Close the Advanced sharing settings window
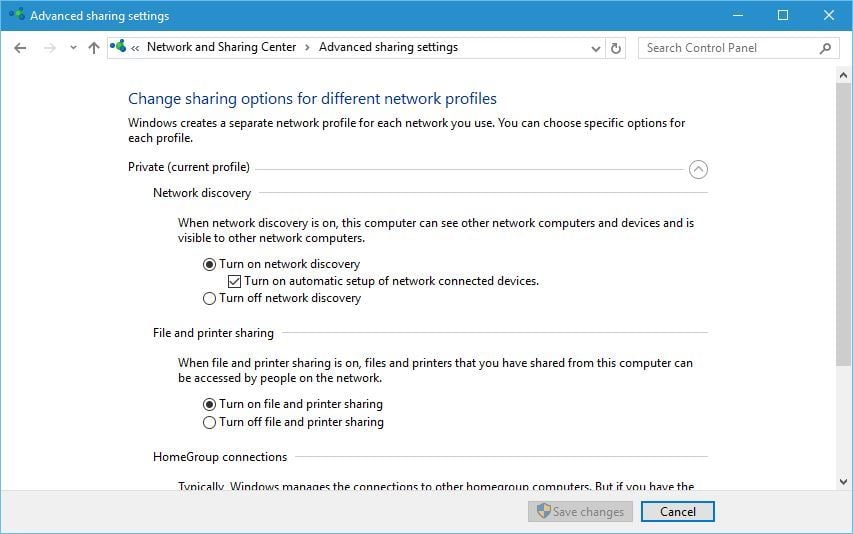The image size is (853, 534). click(829, 15)
